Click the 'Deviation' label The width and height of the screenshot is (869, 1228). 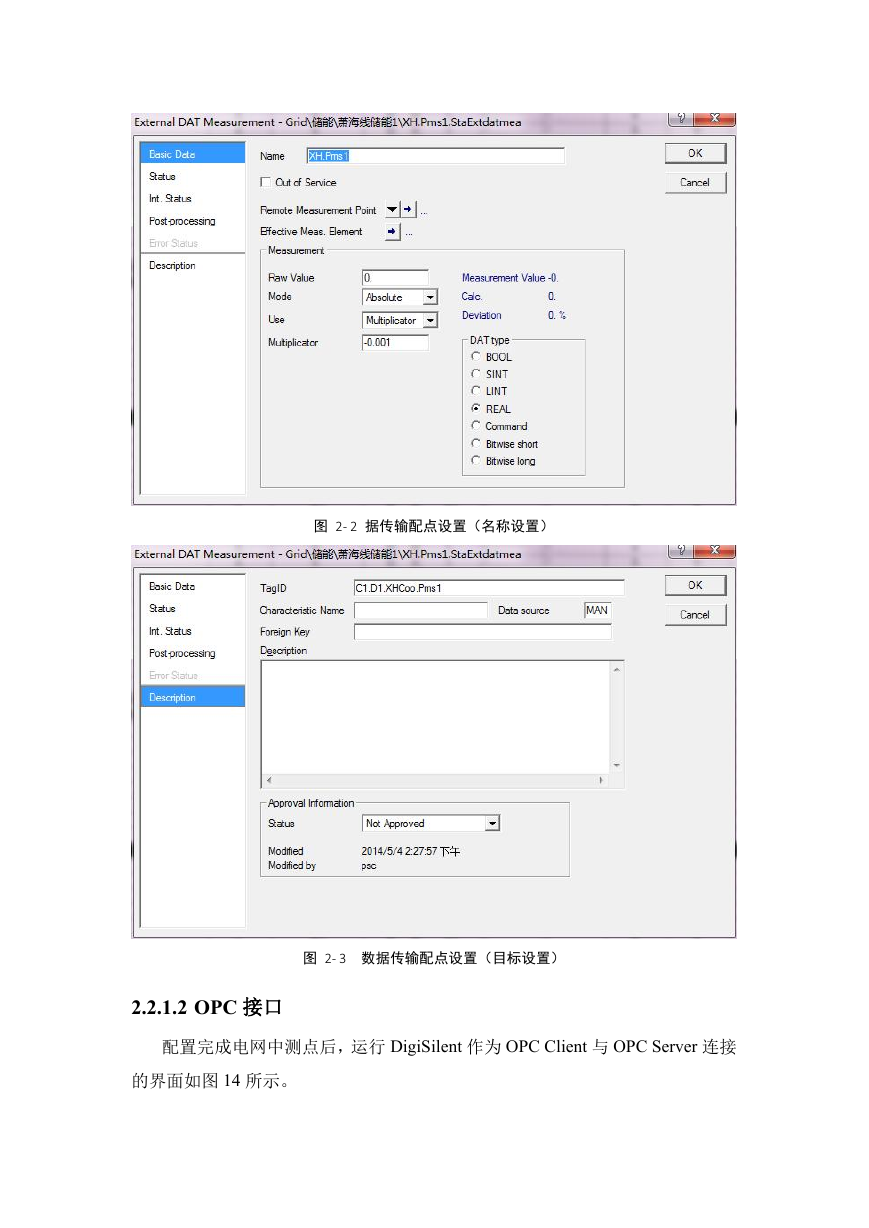click(482, 315)
